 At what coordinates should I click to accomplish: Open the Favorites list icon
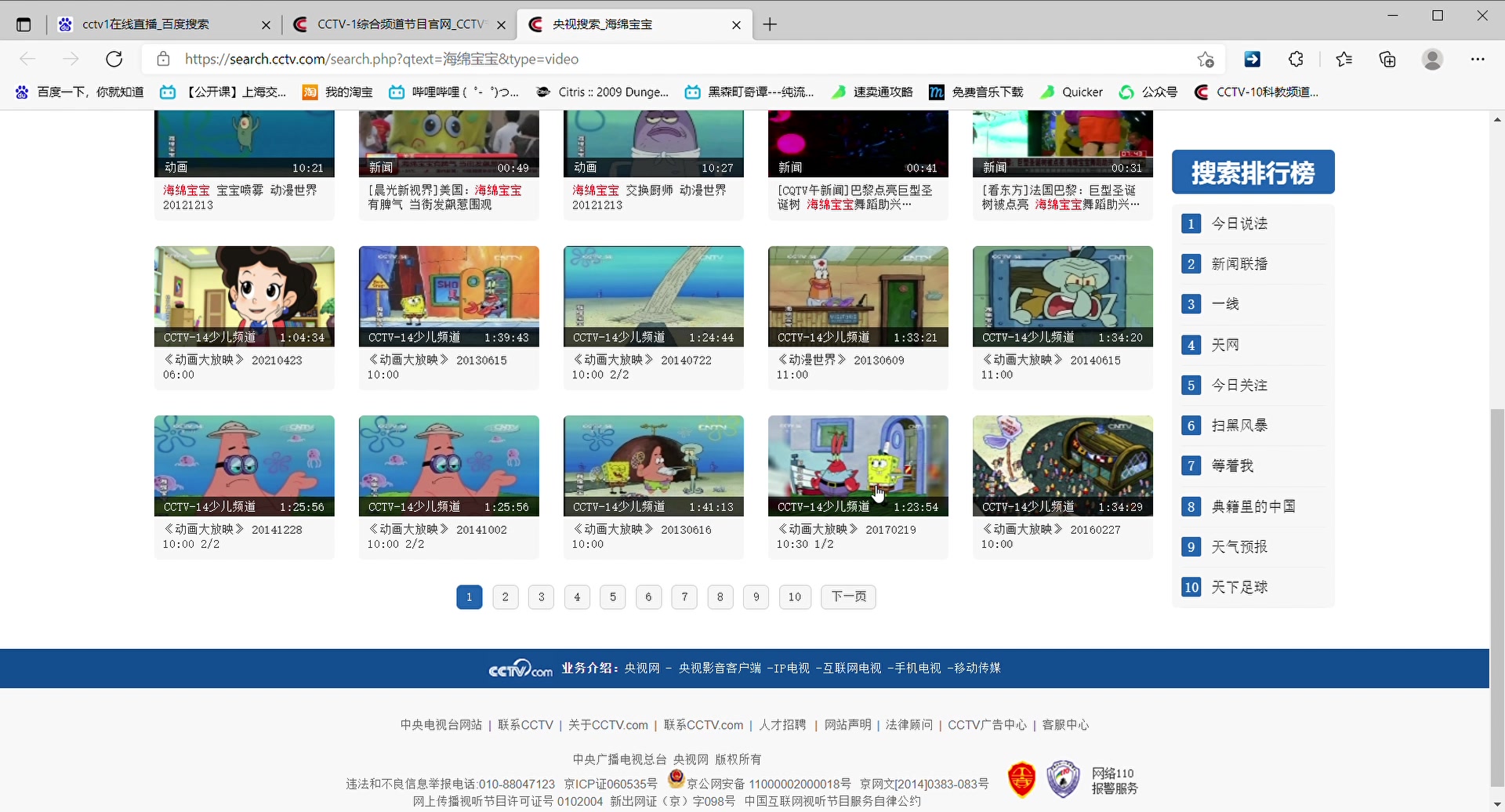(1344, 59)
